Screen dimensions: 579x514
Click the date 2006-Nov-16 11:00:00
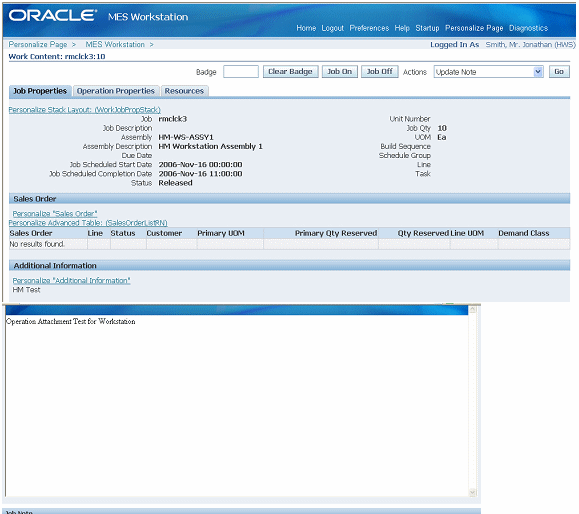(x=201, y=174)
